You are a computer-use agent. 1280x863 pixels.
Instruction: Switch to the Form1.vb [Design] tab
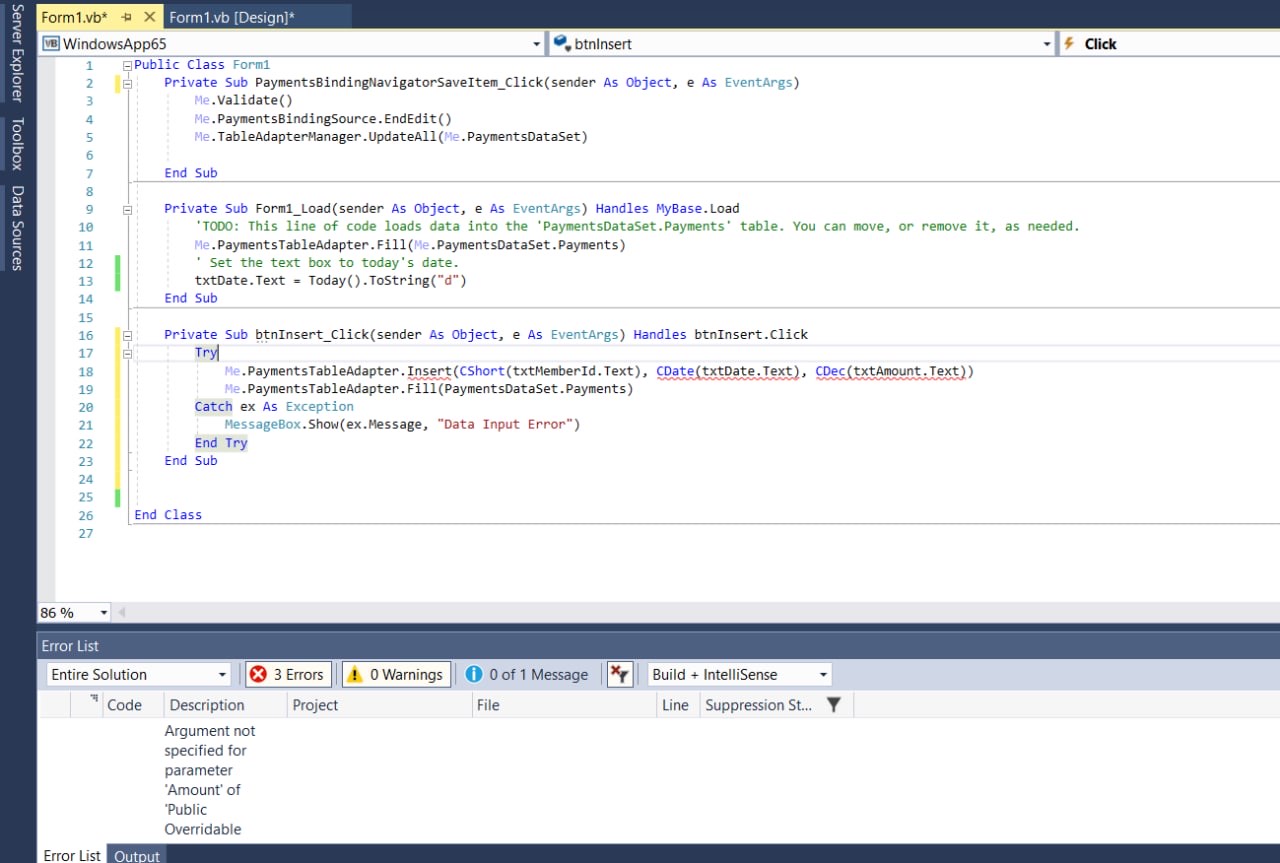point(250,16)
